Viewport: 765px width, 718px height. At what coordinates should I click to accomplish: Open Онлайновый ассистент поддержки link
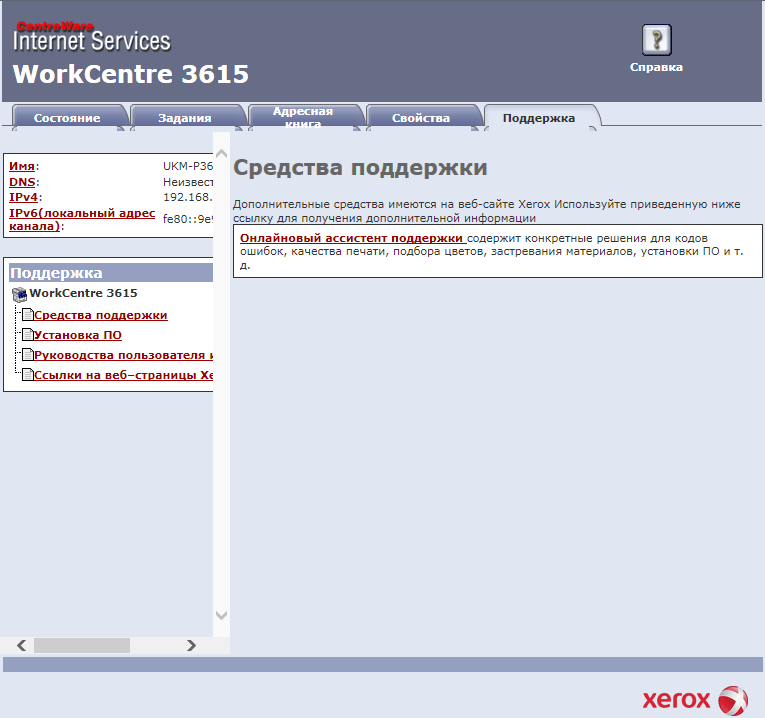tap(351, 238)
